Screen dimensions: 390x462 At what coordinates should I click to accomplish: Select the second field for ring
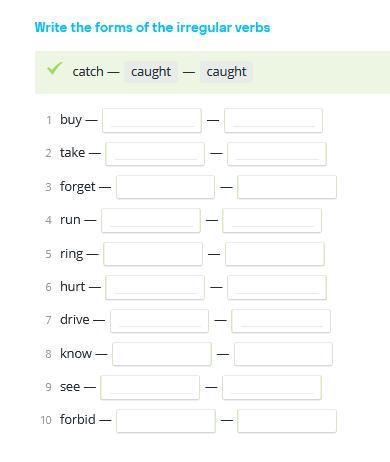pyautogui.click(x=275, y=254)
